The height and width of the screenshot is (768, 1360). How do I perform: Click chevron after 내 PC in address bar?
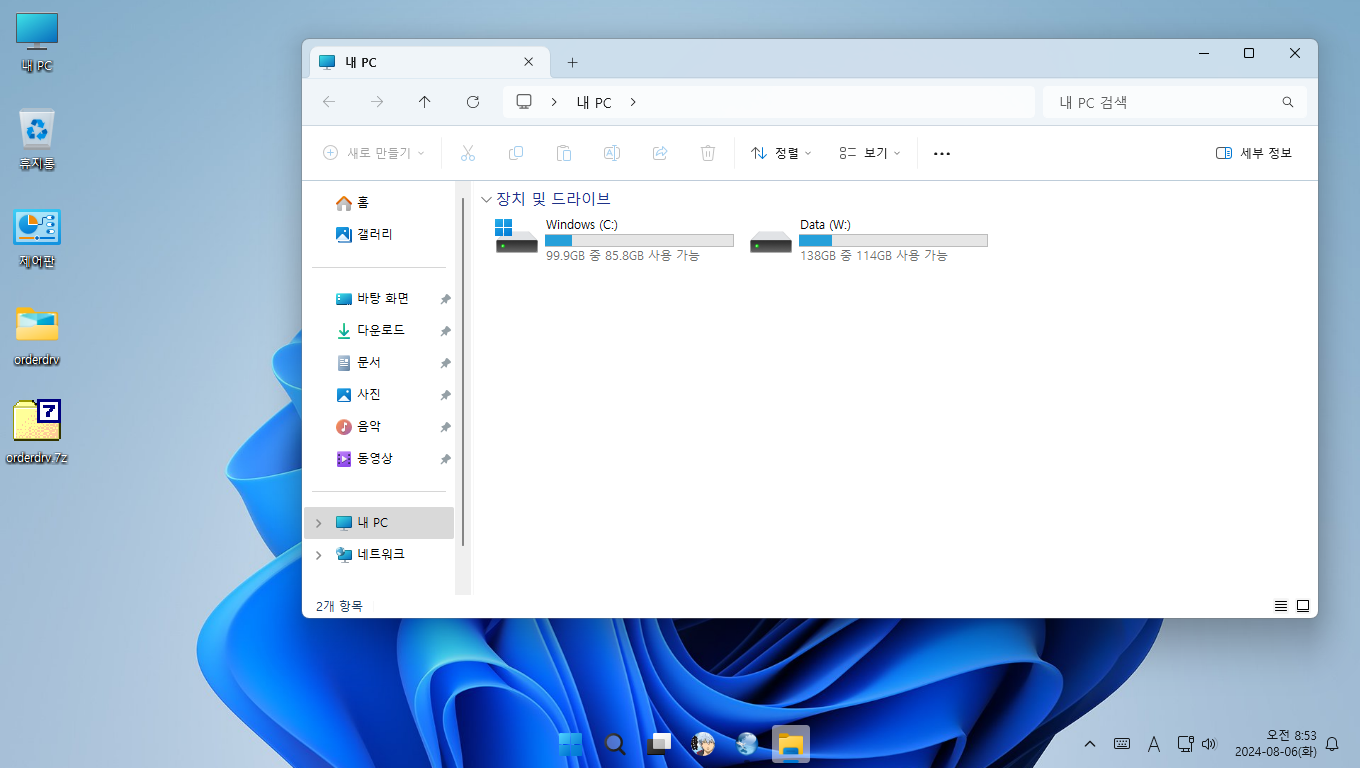coord(633,102)
